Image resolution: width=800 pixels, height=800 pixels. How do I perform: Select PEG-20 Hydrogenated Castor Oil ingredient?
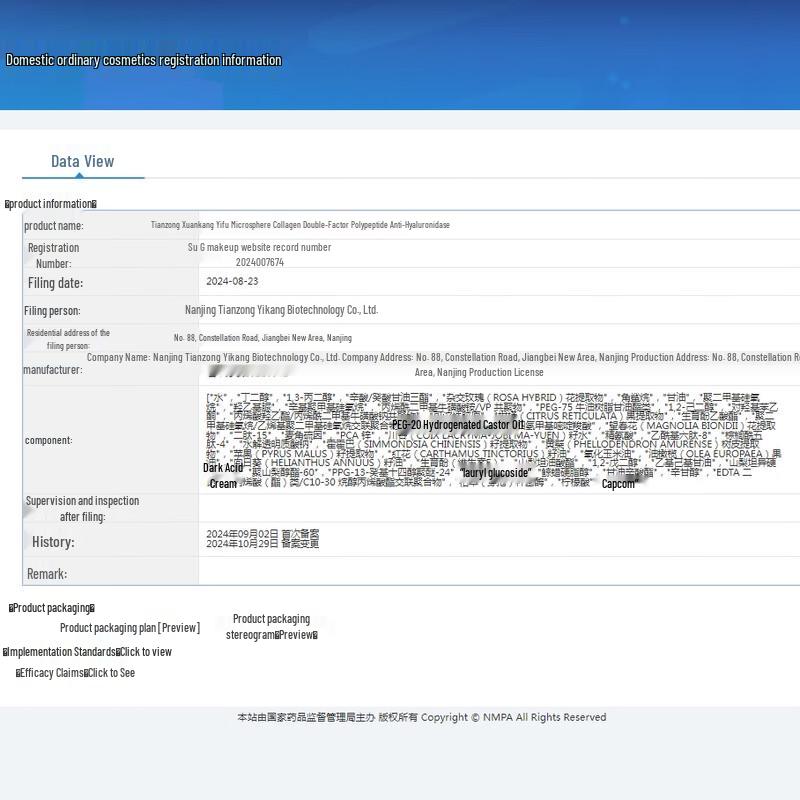[457, 425]
